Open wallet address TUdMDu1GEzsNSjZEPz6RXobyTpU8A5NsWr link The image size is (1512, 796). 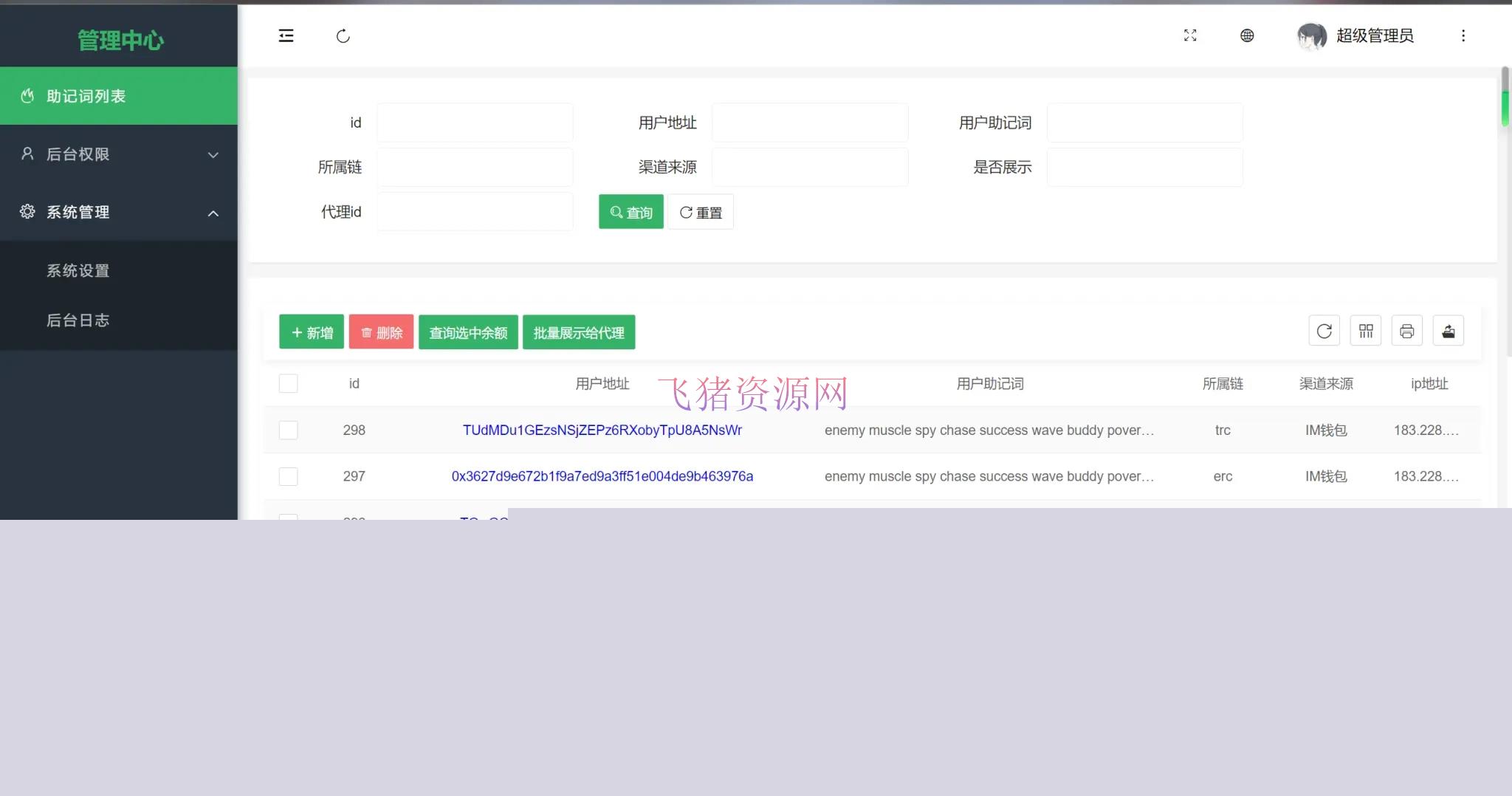[602, 430]
